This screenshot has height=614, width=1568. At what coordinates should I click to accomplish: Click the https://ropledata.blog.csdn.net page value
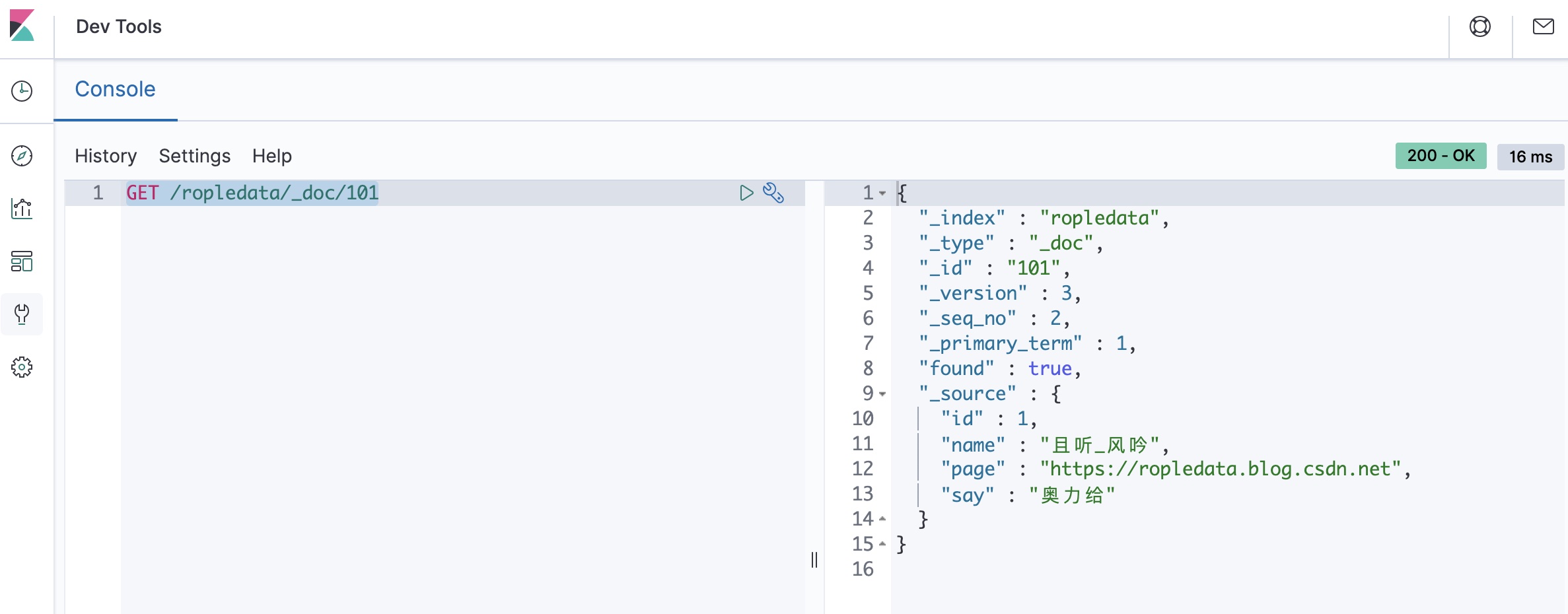tap(1221, 469)
